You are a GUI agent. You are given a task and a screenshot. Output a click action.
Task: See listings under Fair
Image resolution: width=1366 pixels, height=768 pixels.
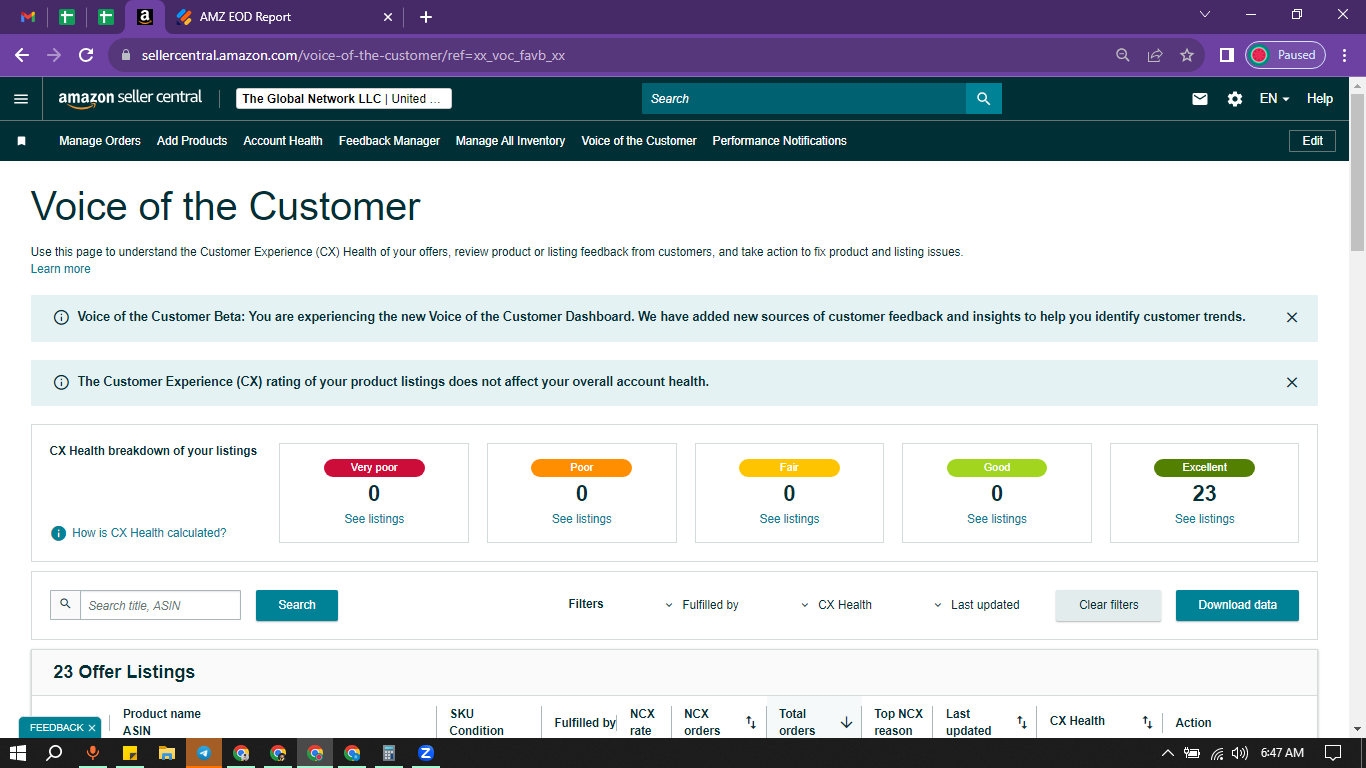pos(789,519)
